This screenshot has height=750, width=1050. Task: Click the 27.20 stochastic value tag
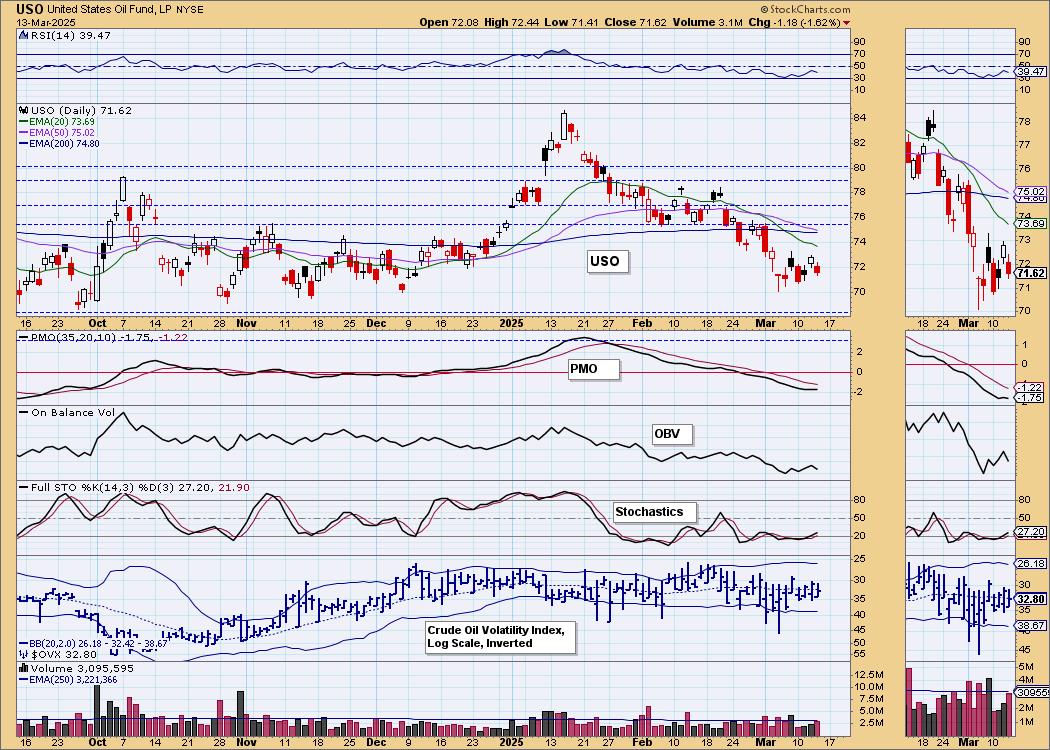coord(1031,532)
